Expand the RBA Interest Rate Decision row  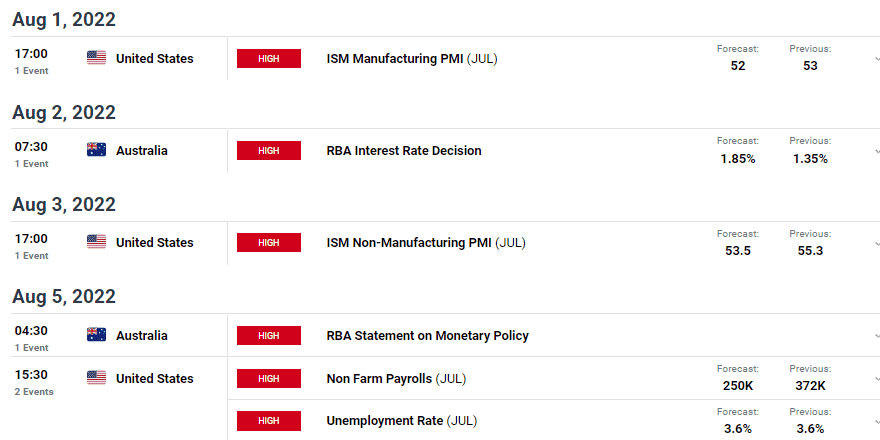[x=877, y=151]
